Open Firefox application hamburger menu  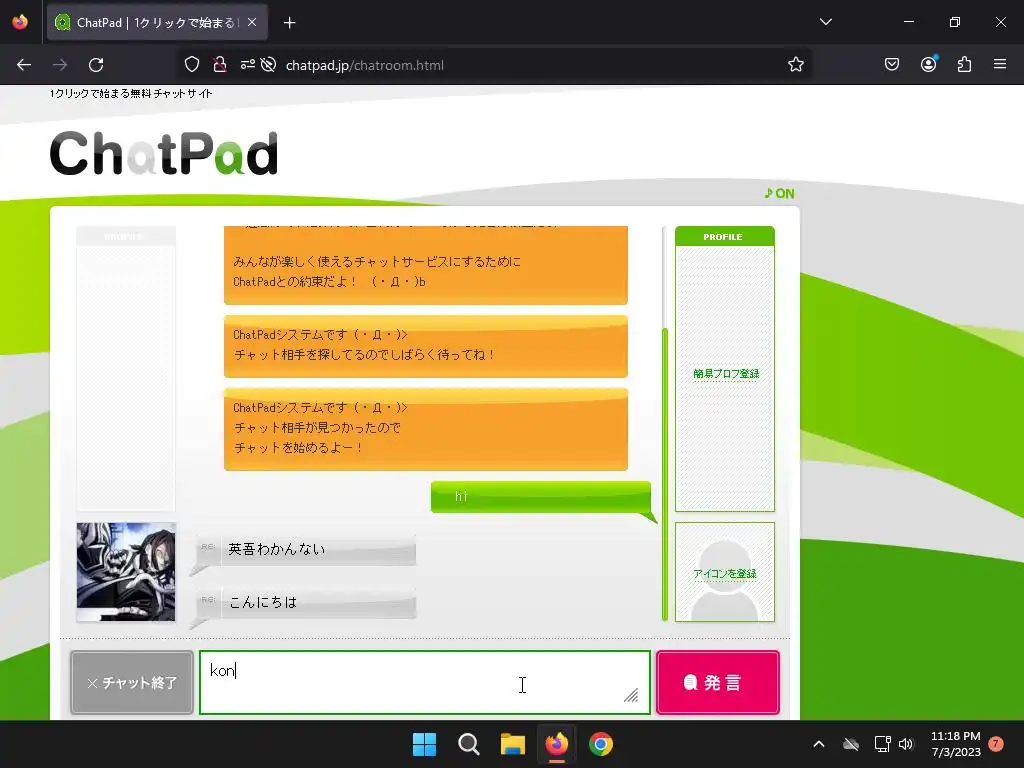click(1000, 64)
